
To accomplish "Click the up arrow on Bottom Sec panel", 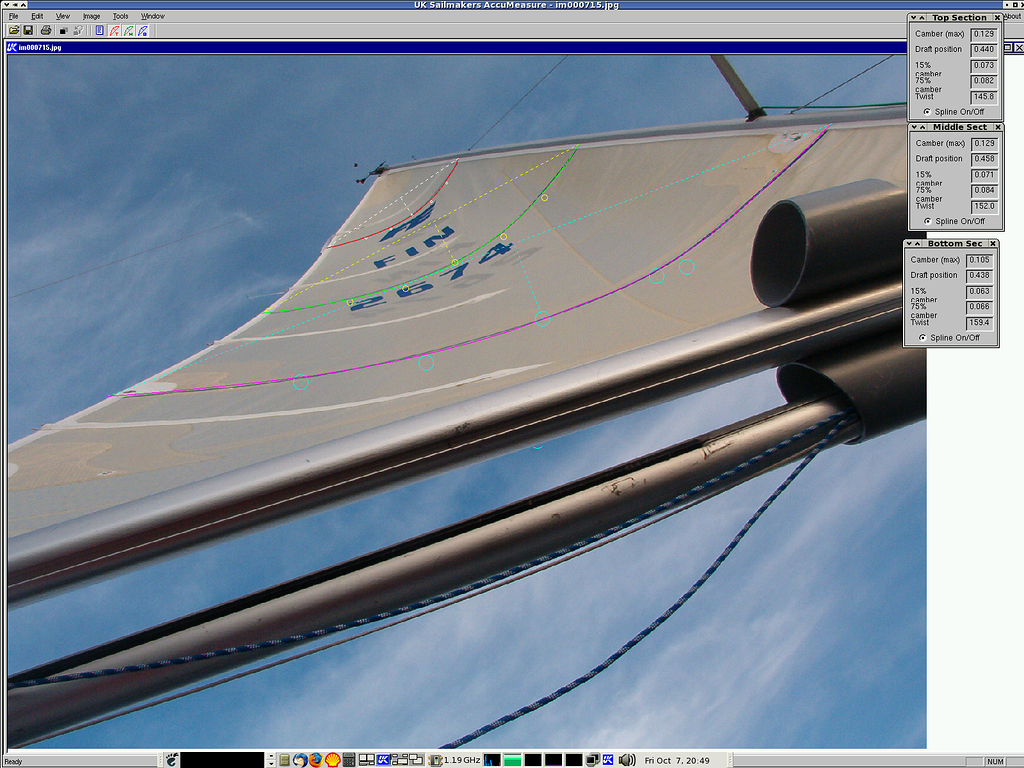I will point(918,244).
